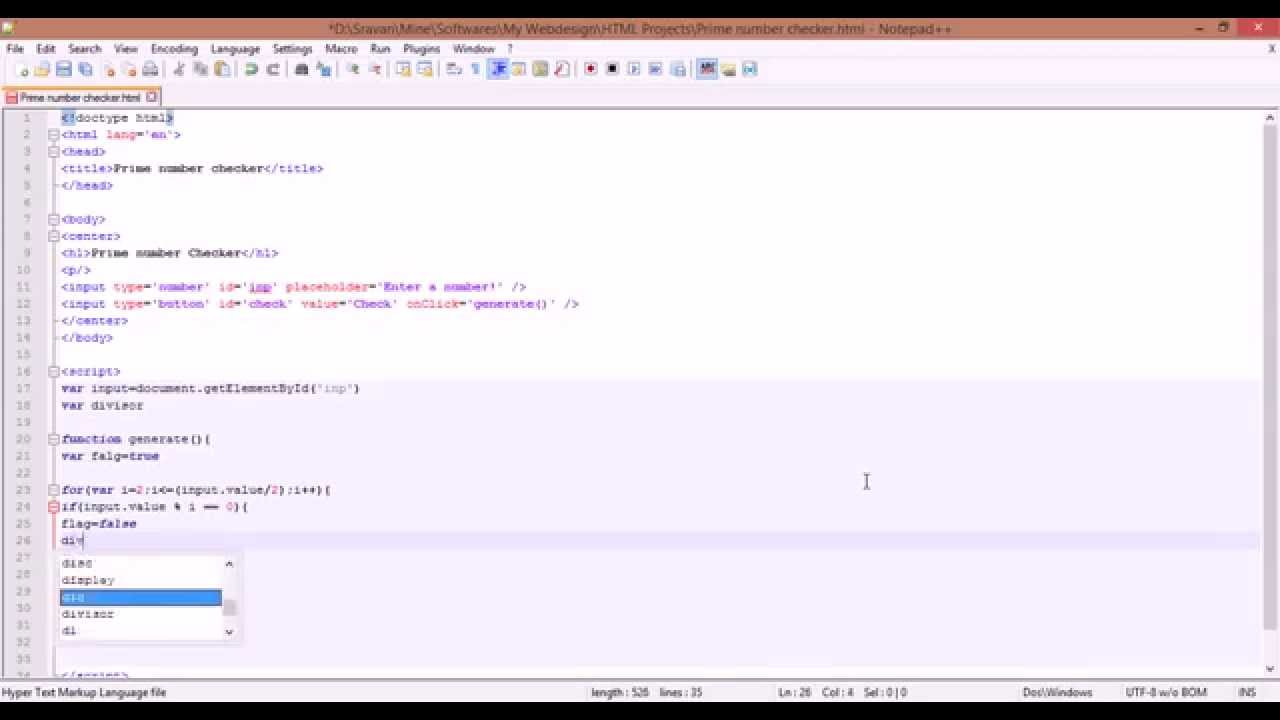The width and height of the screenshot is (1280, 720).
Task: Toggle indent guide toolbar button
Action: 497,69
